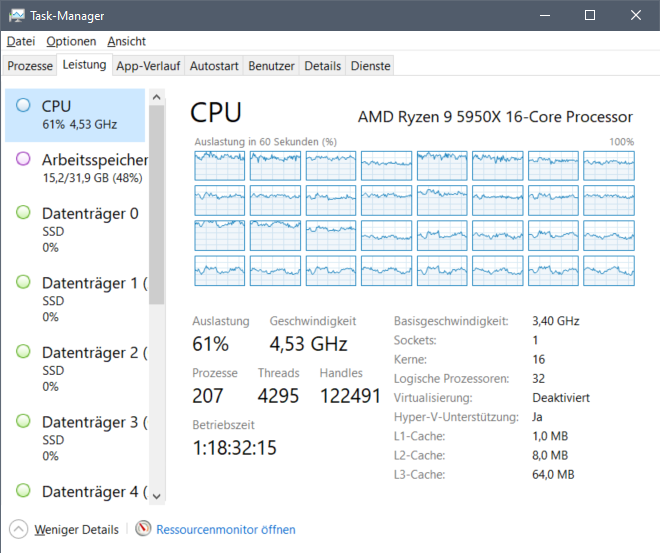Click L3-Cache value 64,0 MB
Image resolution: width=660 pixels, height=553 pixels.
(x=553, y=475)
